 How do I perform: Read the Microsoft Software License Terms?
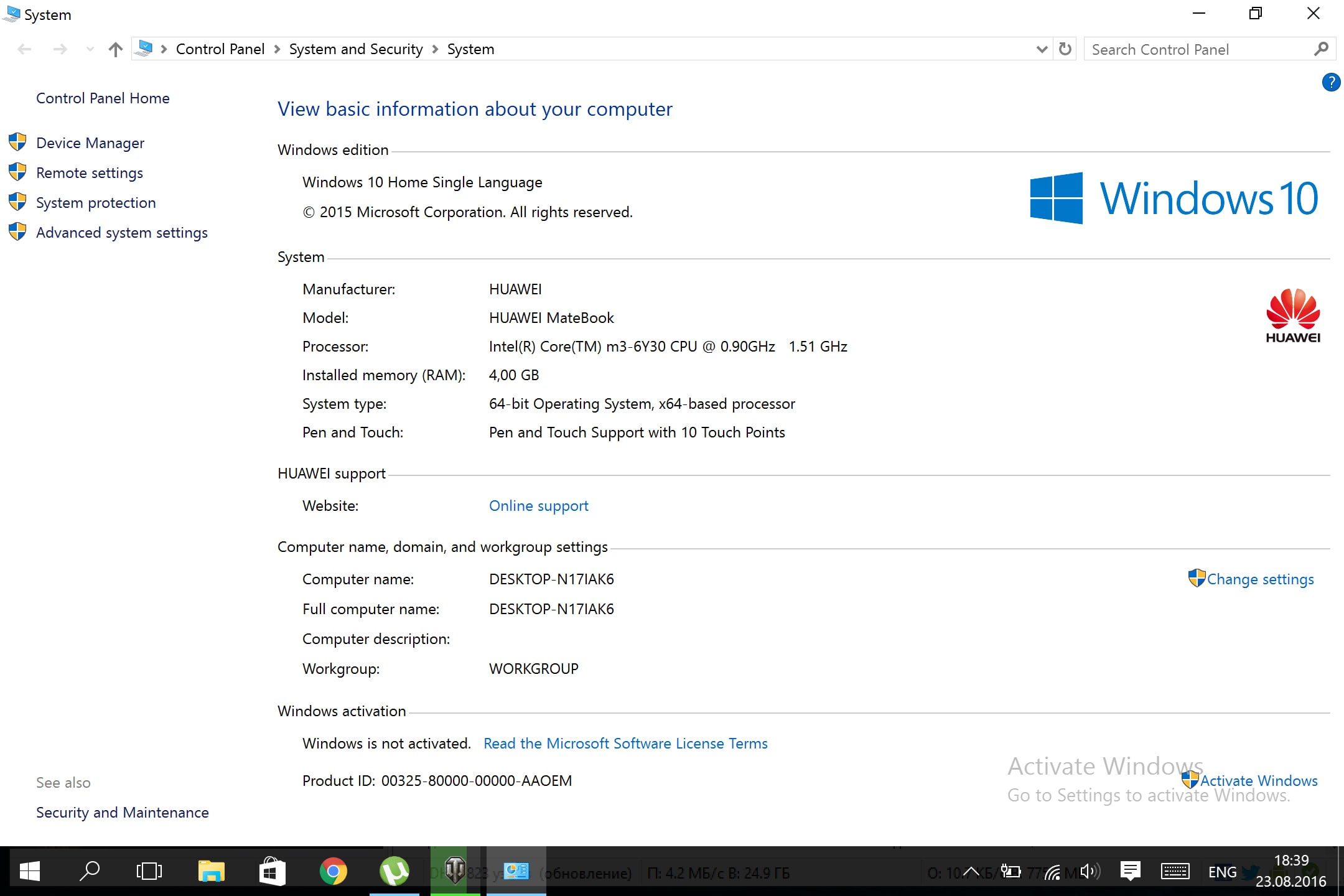point(625,744)
